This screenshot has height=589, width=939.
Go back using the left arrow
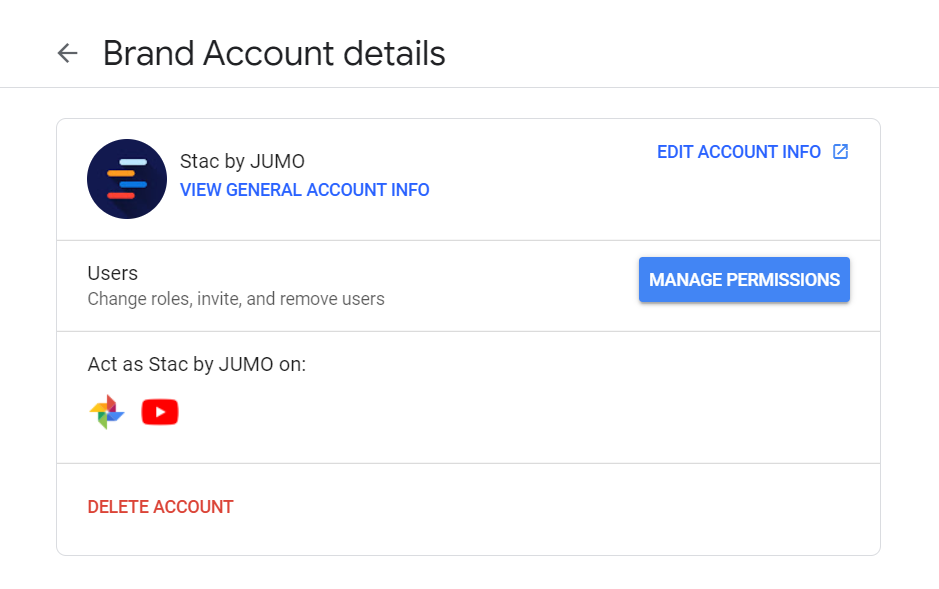click(x=68, y=53)
